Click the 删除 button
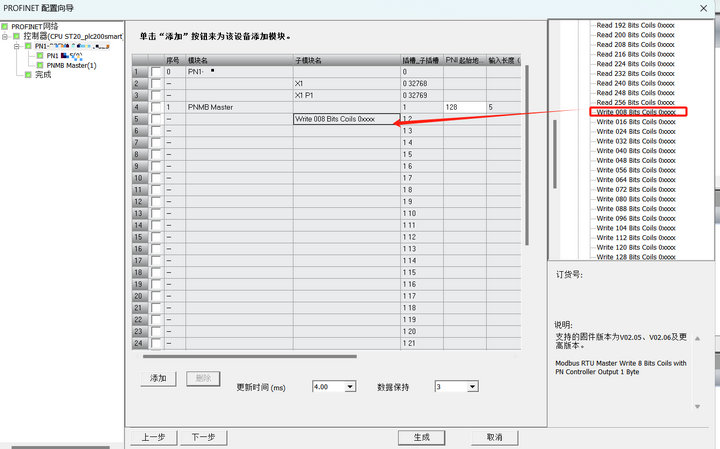The width and height of the screenshot is (720, 449). (203, 378)
